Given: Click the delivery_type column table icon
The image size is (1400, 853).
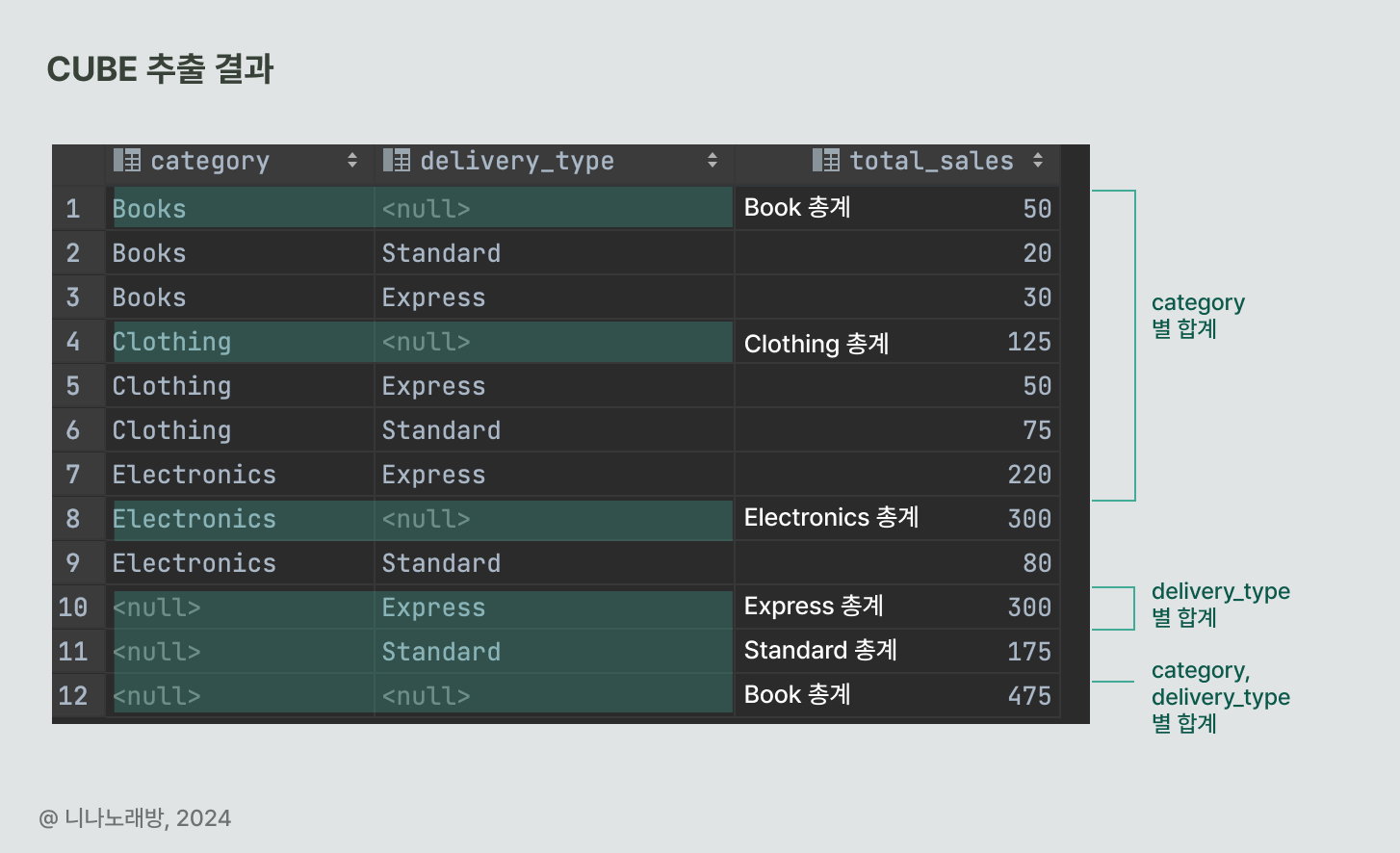Looking at the screenshot, I should pos(397,160).
